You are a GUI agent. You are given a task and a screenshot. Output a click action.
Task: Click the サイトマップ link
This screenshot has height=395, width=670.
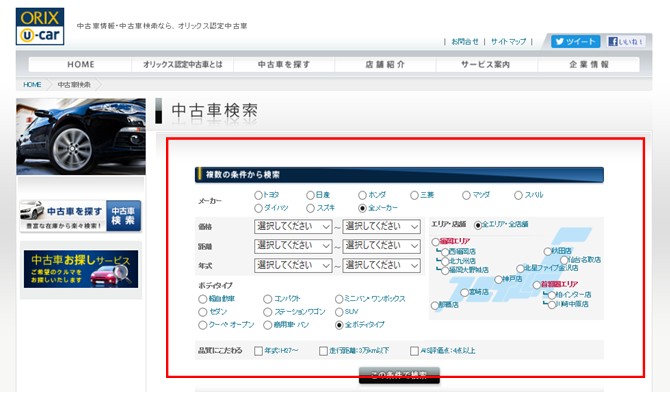[x=508, y=42]
